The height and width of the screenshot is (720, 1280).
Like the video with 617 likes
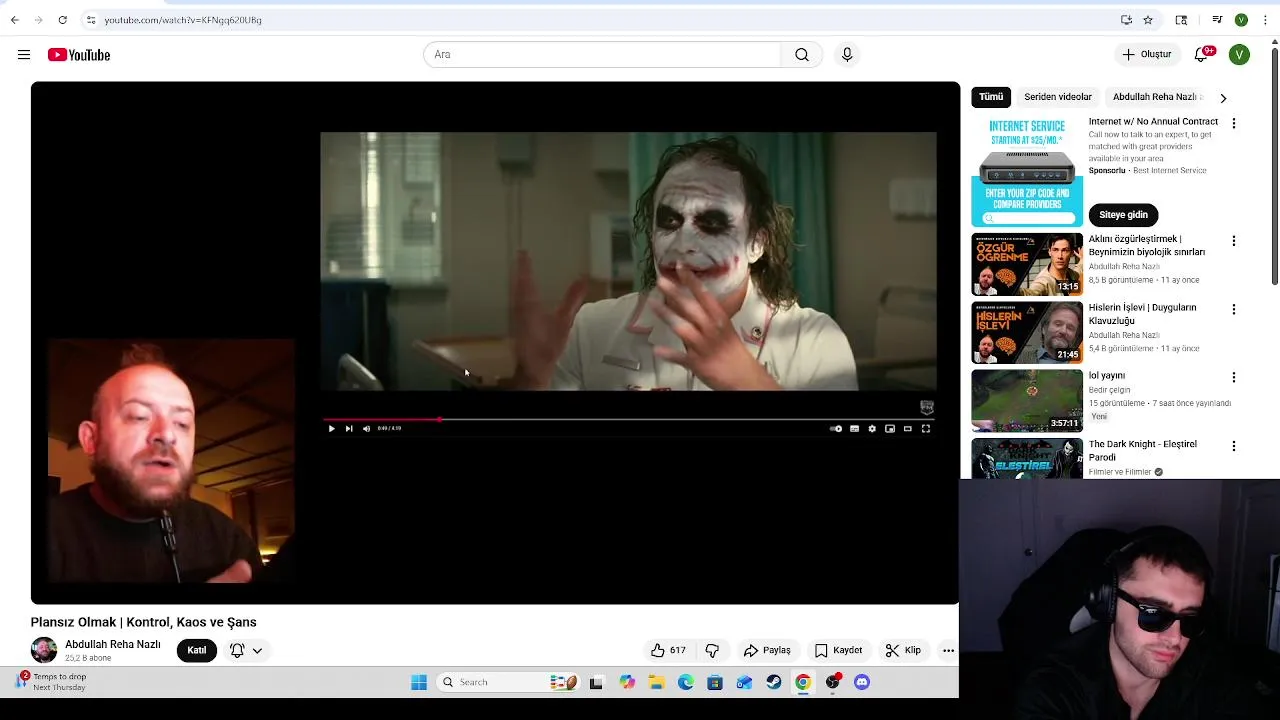pos(668,650)
